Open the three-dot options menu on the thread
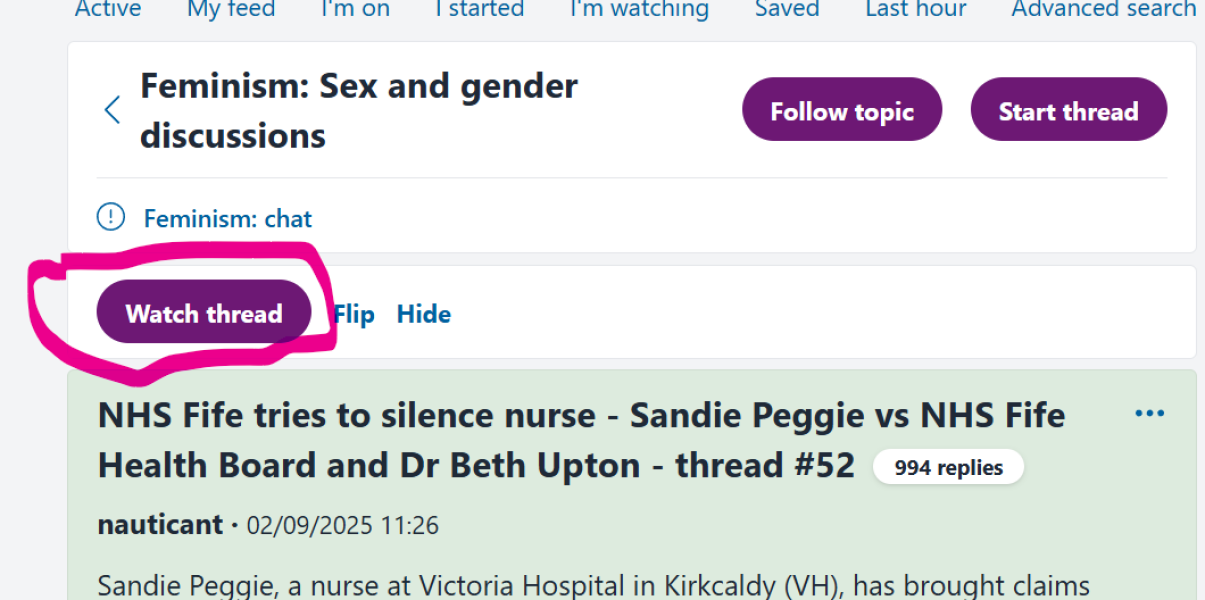This screenshot has height=600, width=1205. click(1150, 412)
